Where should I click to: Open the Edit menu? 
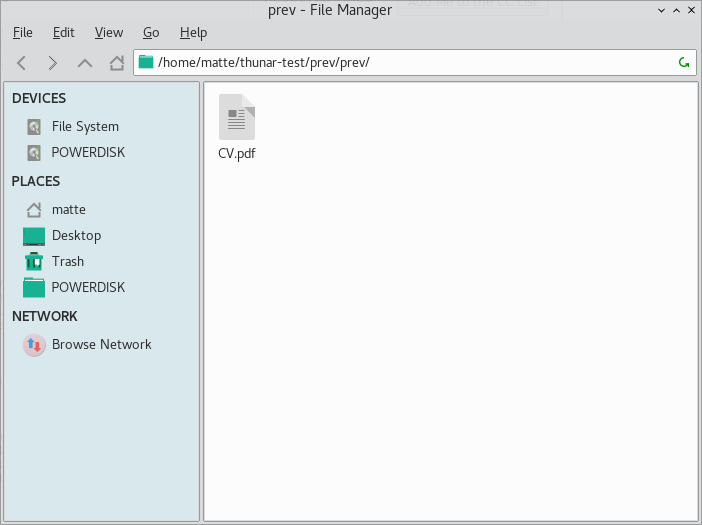[x=64, y=33]
